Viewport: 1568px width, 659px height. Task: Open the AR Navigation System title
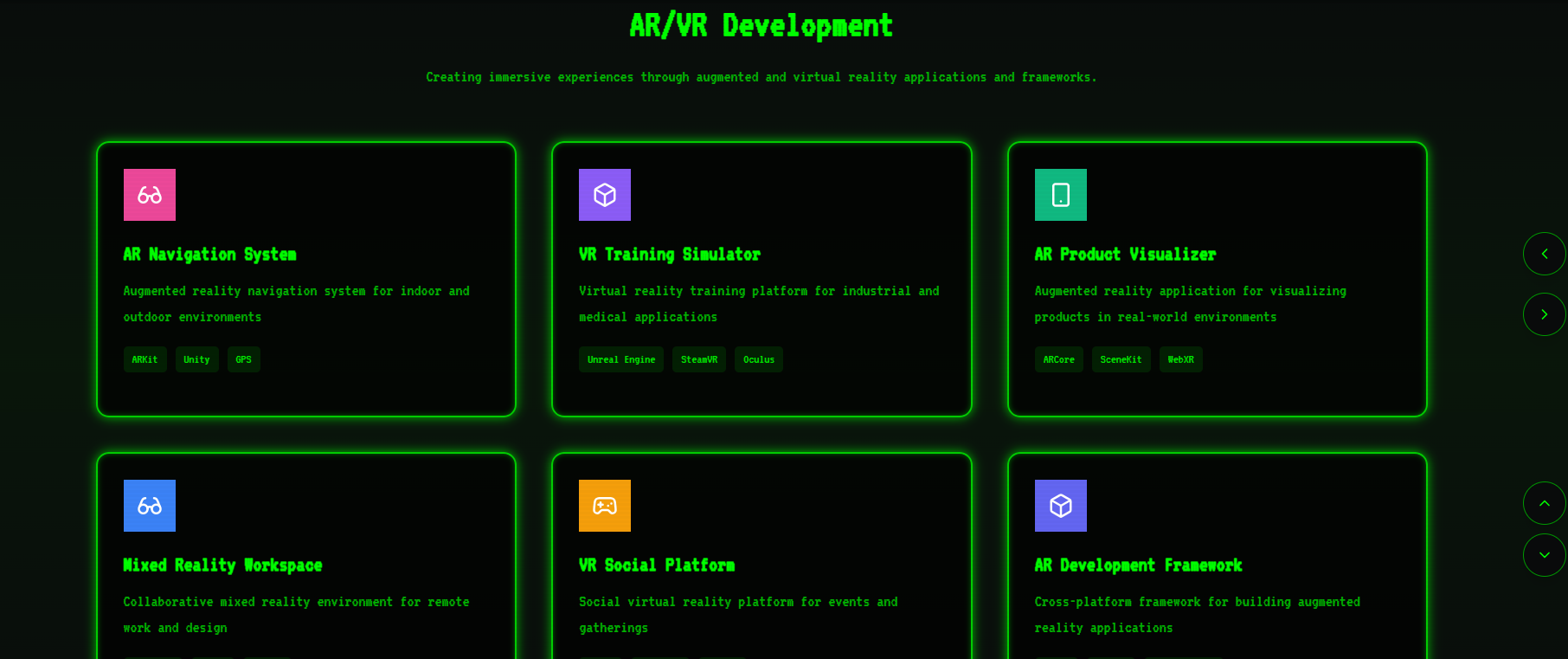pyautogui.click(x=209, y=255)
